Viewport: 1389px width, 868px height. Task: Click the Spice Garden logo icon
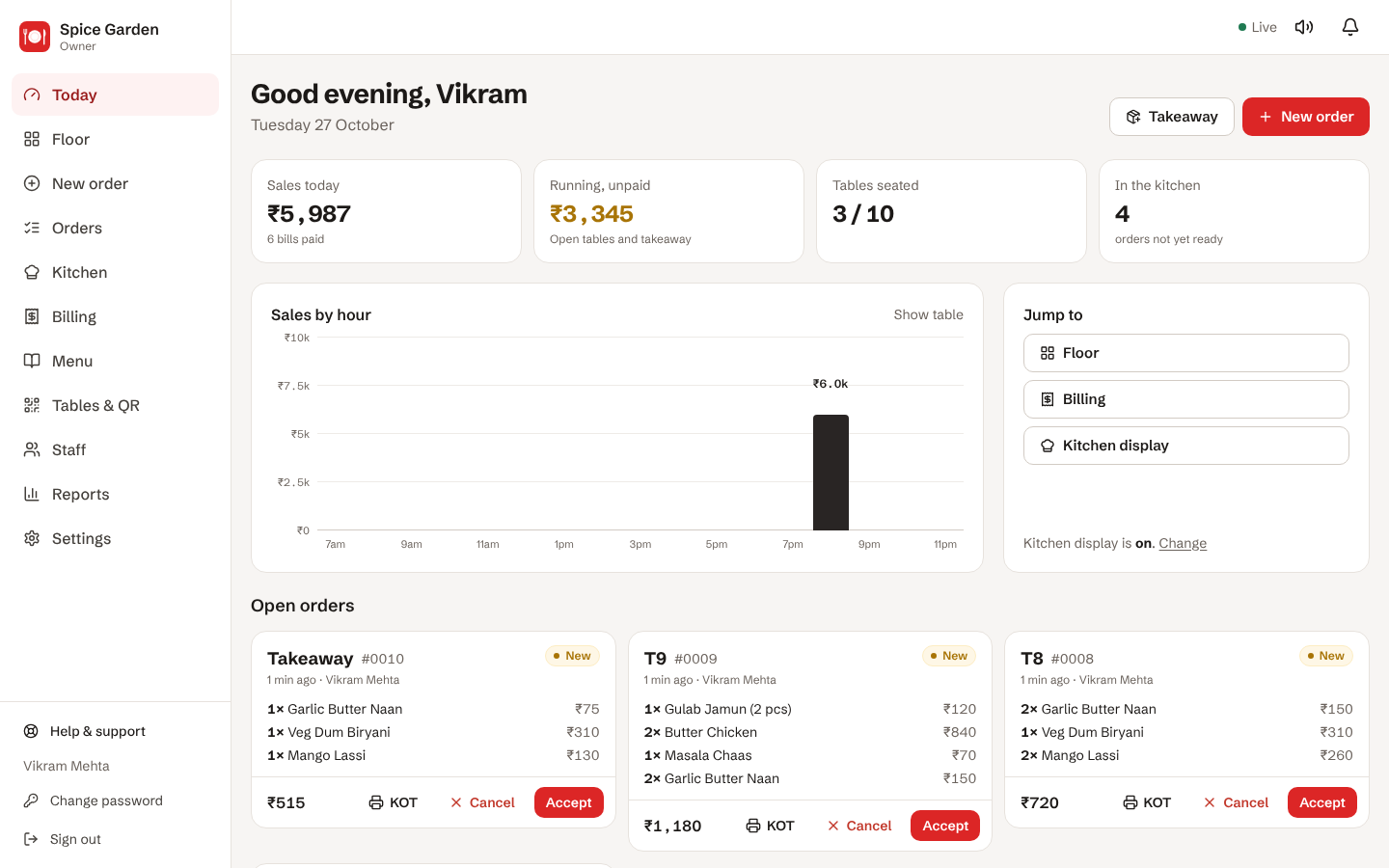35,37
